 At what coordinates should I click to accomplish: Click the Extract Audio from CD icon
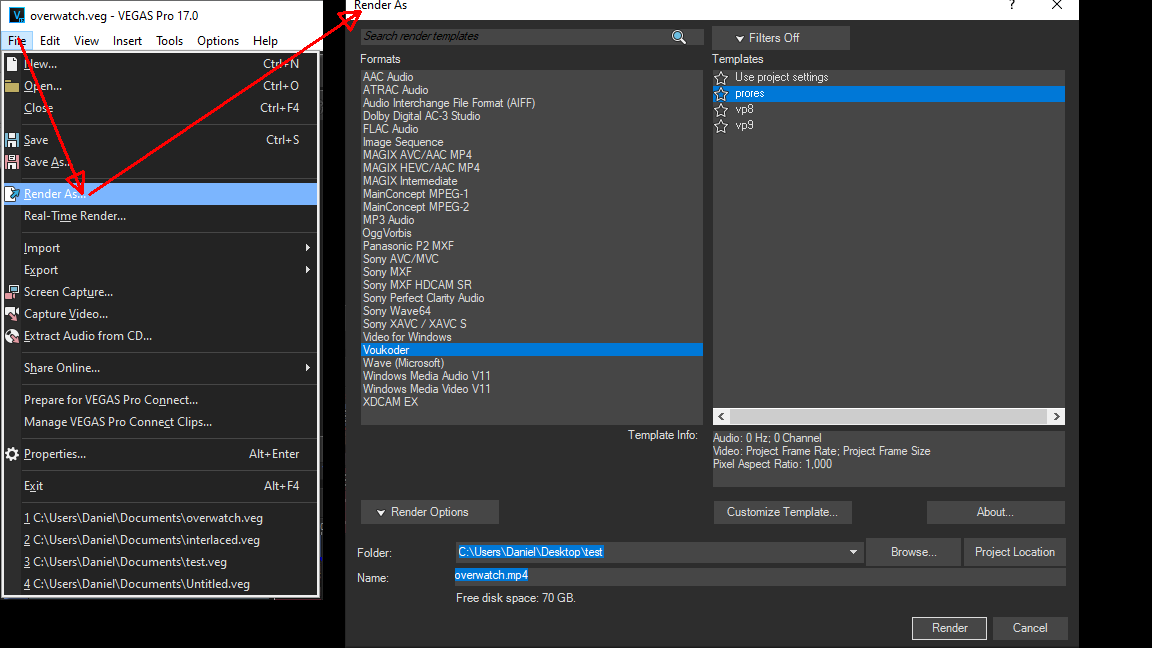click(12, 336)
